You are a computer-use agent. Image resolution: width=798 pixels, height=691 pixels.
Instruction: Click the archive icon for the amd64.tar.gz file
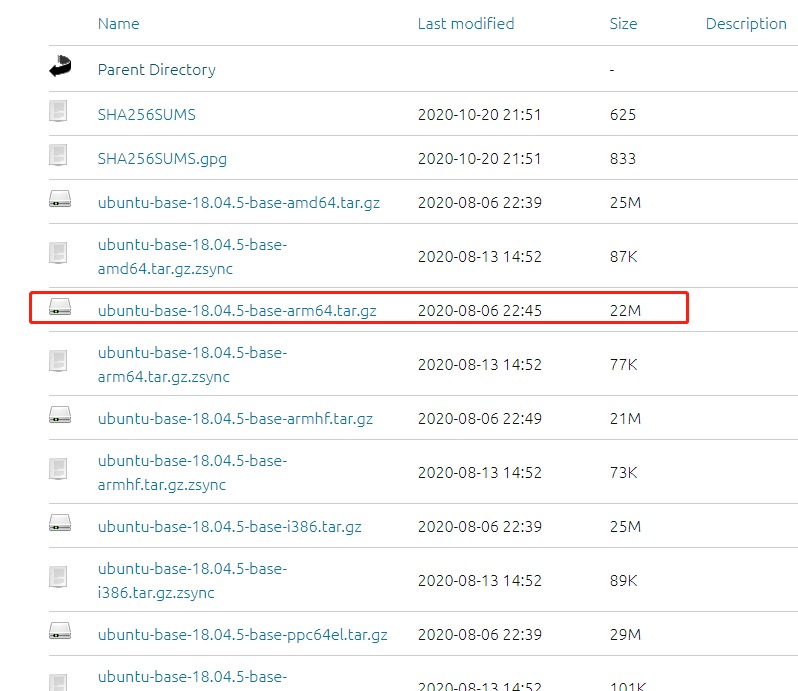click(x=60, y=199)
